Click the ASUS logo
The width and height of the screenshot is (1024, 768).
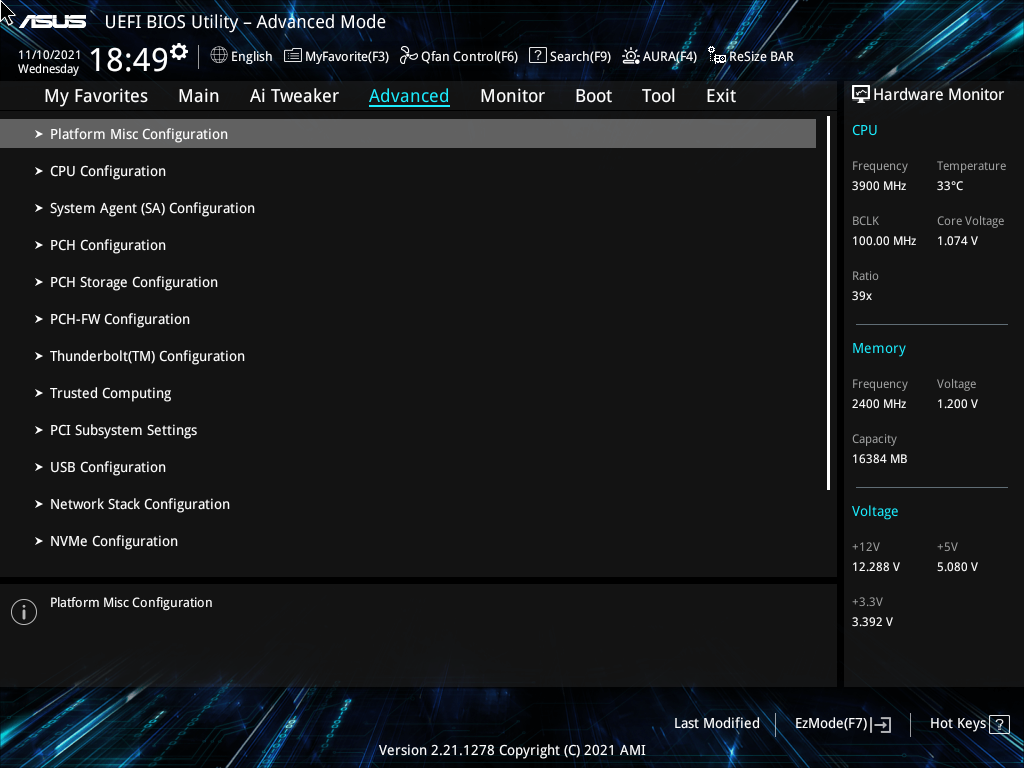[53, 22]
